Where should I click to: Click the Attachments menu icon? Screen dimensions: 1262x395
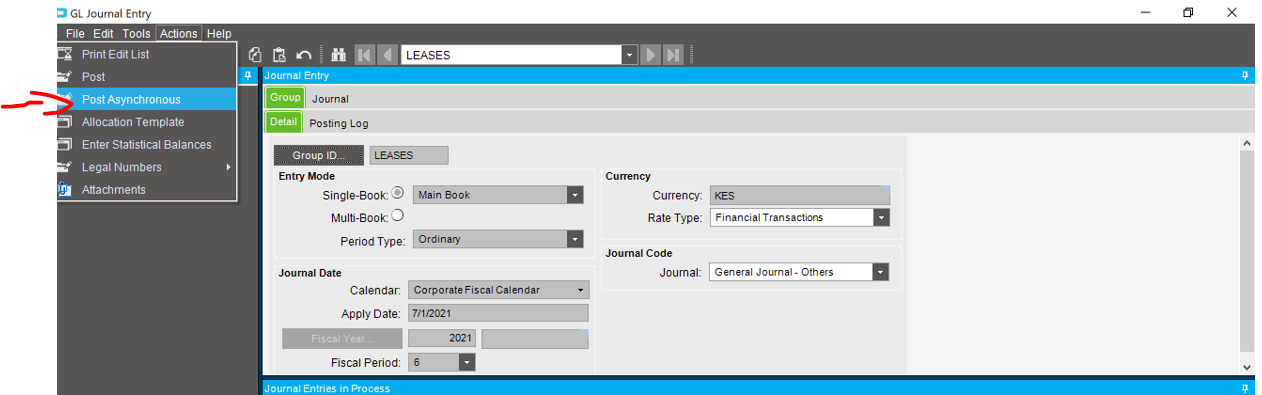click(65, 189)
